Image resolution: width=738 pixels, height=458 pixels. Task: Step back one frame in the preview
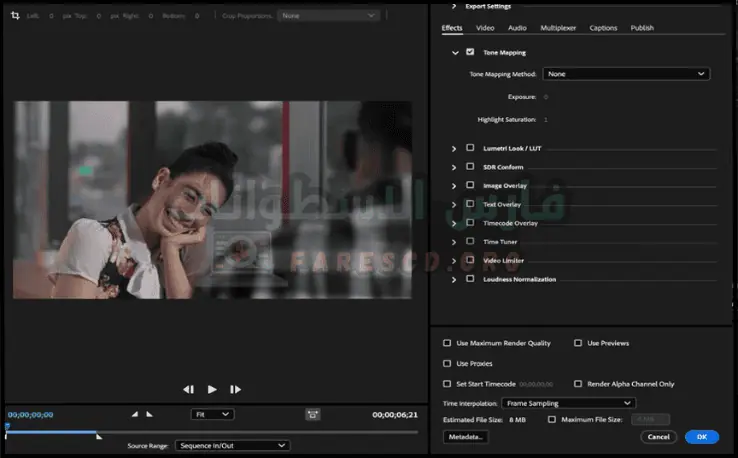pyautogui.click(x=188, y=389)
